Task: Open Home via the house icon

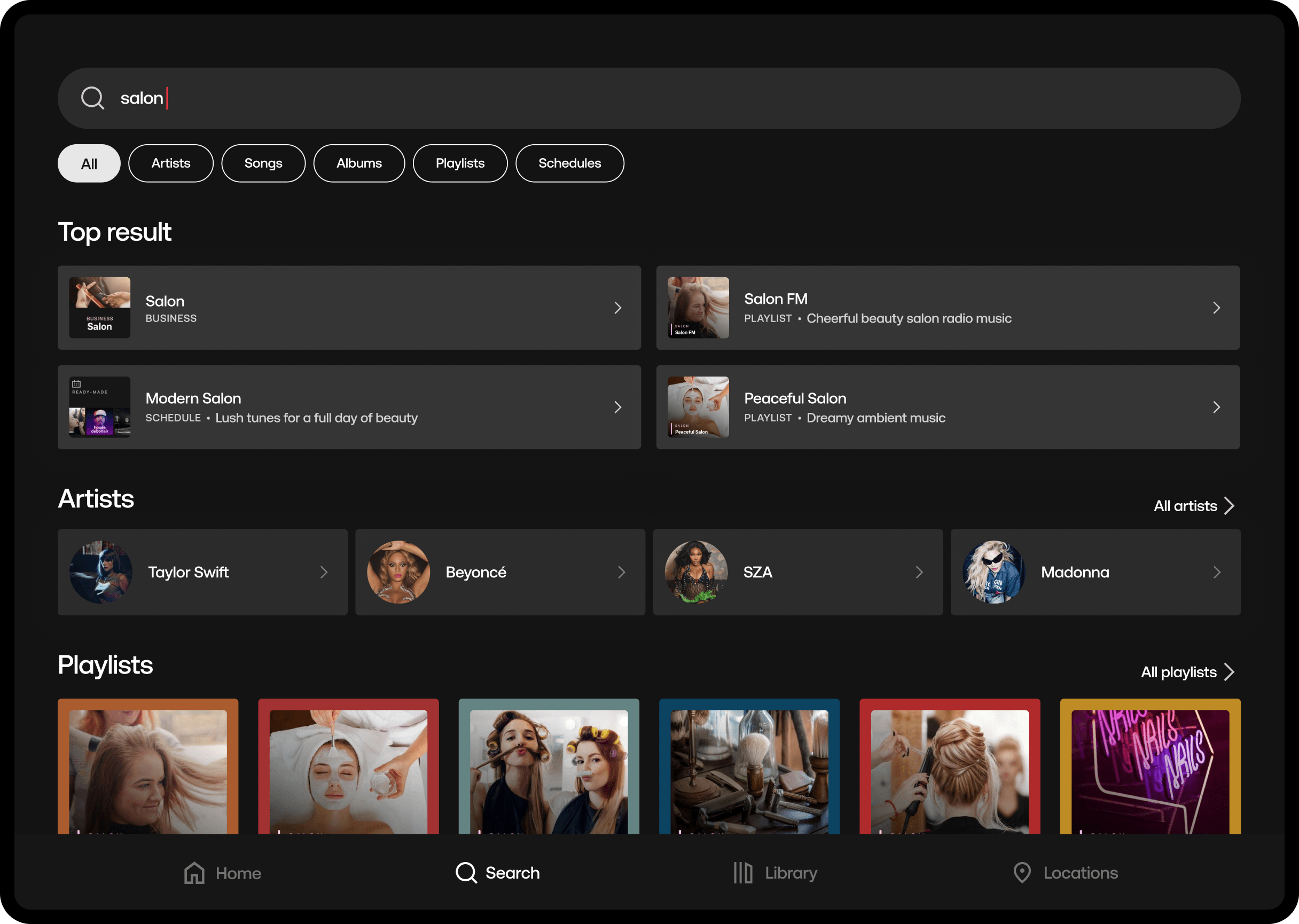Action: [x=194, y=872]
